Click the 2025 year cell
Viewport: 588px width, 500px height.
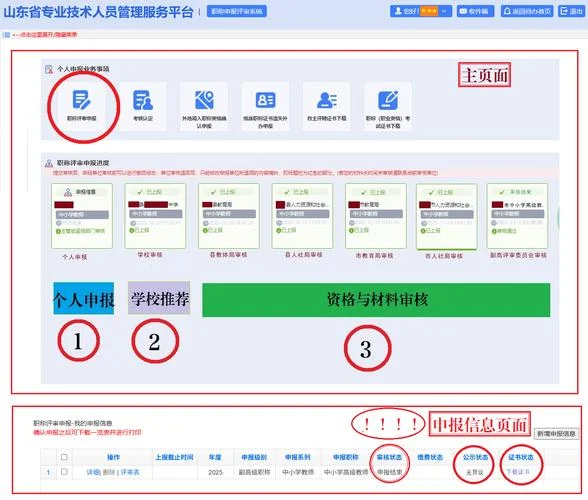[216, 472]
